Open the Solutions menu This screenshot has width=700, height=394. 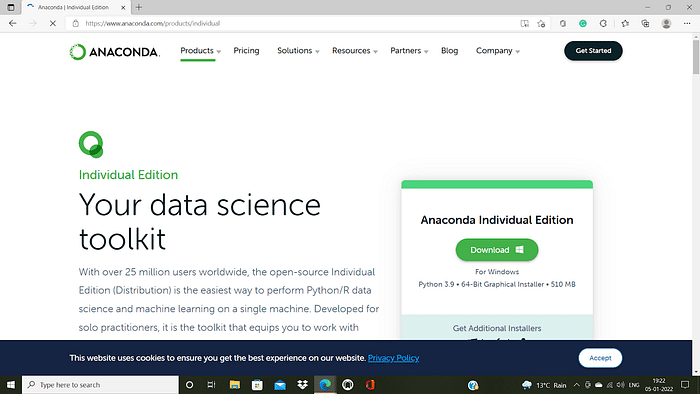[294, 50]
